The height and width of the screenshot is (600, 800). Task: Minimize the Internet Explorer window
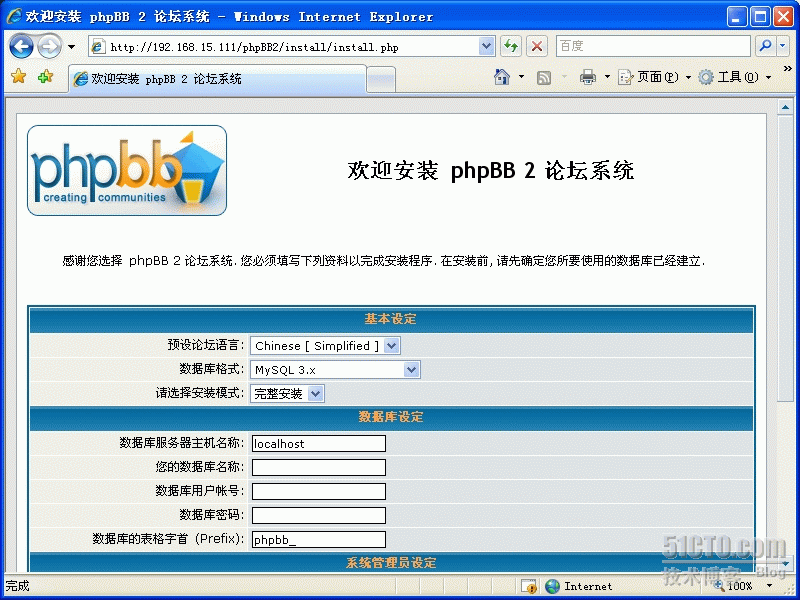[x=736, y=17]
